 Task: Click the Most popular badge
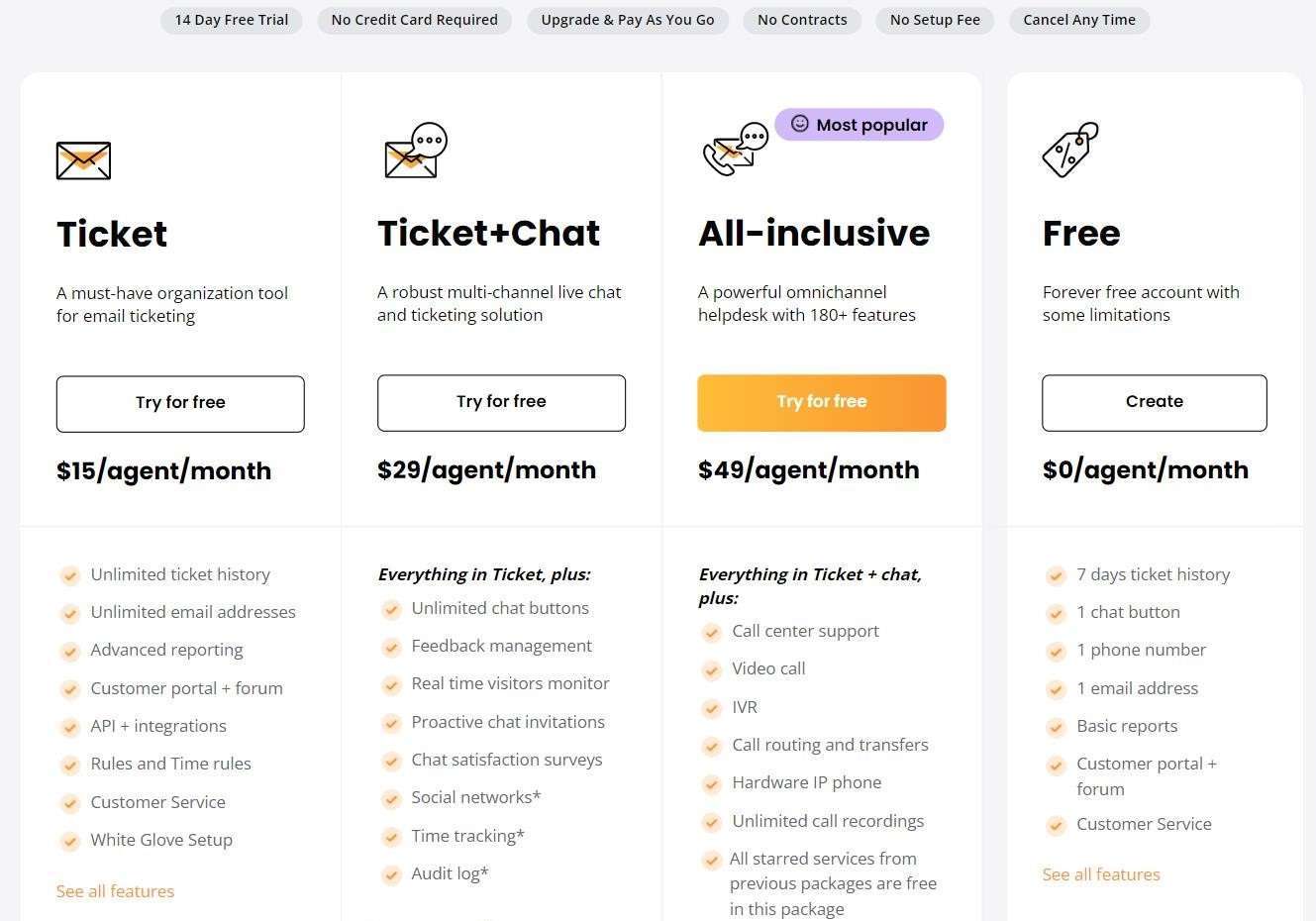tap(860, 125)
